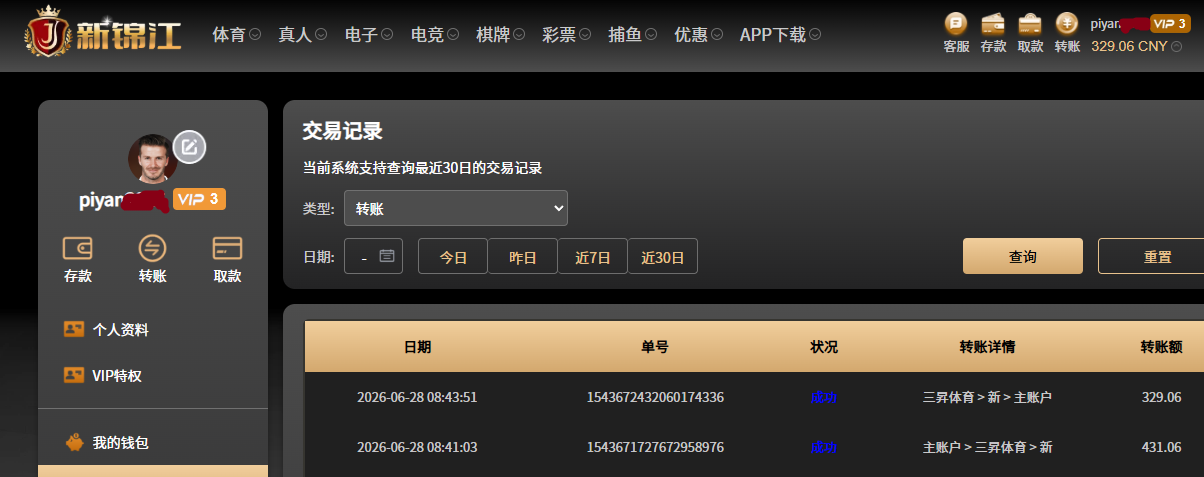Click the VIP 3 badge in header
The width and height of the screenshot is (1204, 477).
click(x=1169, y=23)
